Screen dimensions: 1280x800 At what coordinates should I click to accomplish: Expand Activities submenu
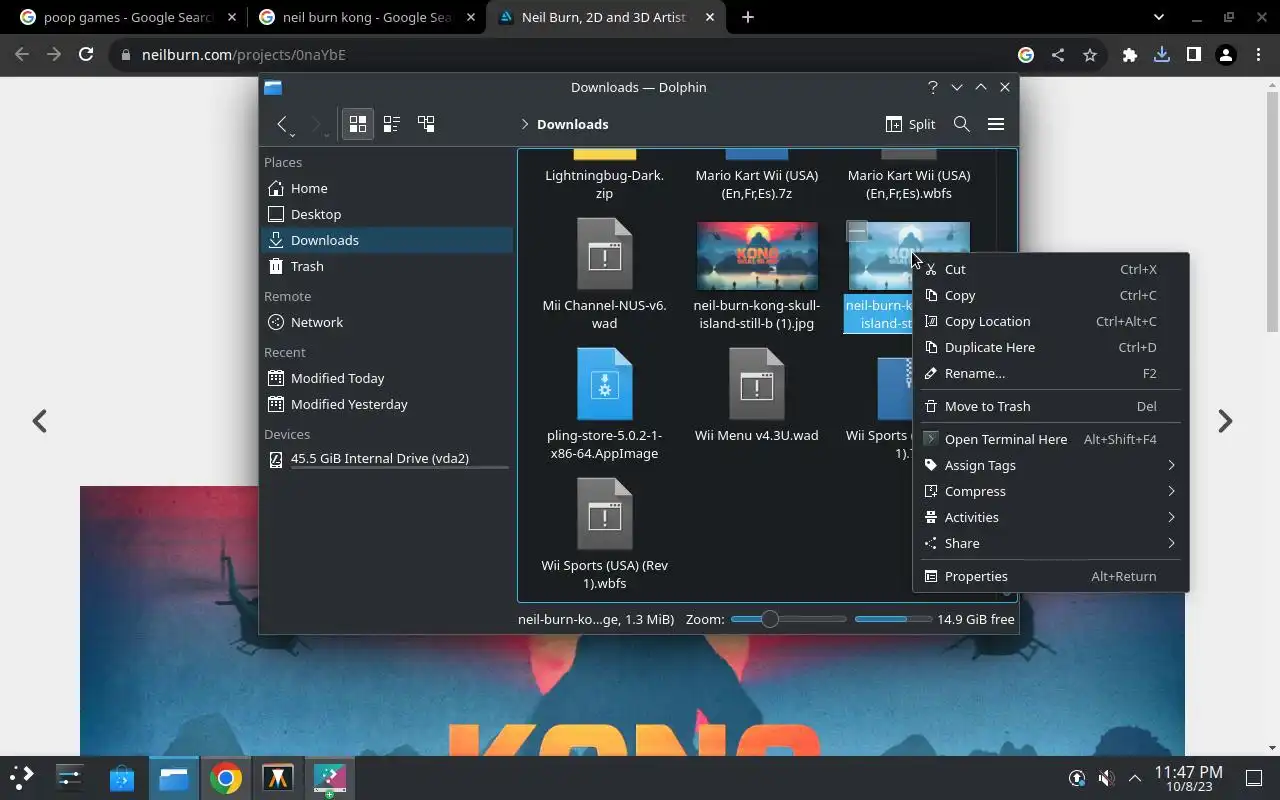click(x=1050, y=517)
